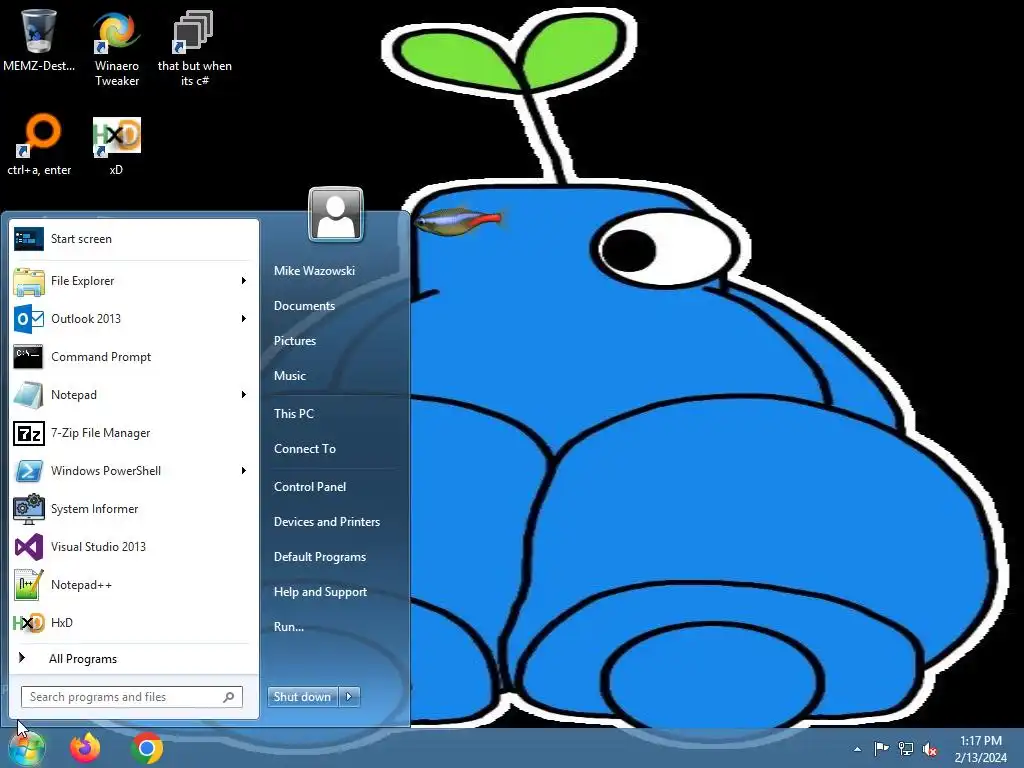Image resolution: width=1024 pixels, height=768 pixels.
Task: Open Connect To link
Action: pos(305,449)
